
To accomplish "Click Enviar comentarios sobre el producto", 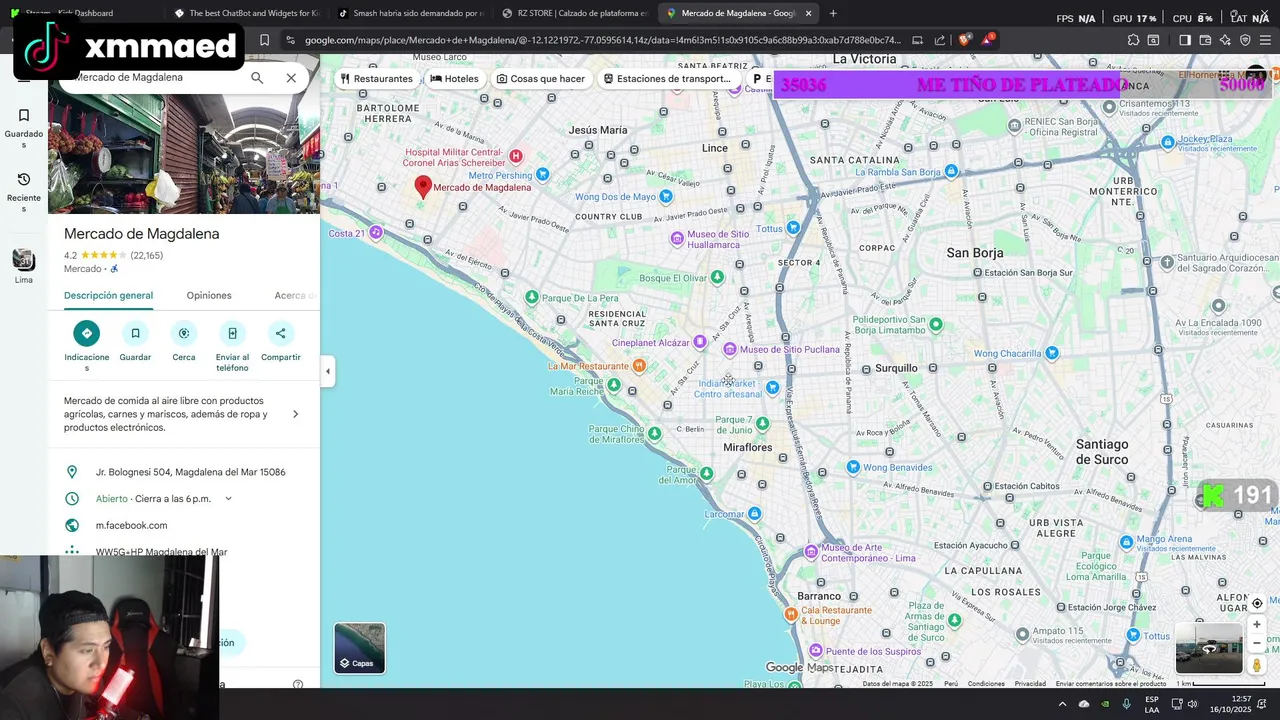I will click(x=1110, y=684).
